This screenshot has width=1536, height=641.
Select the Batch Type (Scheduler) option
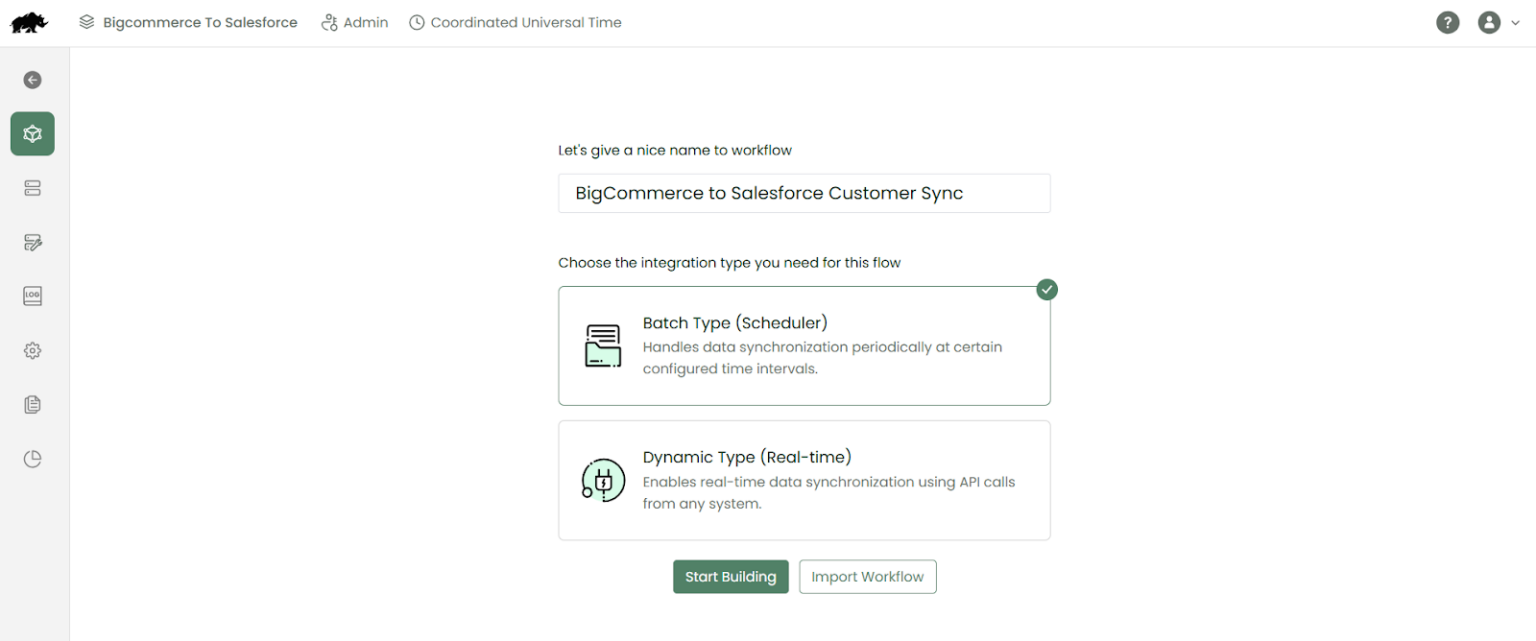pyautogui.click(x=804, y=346)
